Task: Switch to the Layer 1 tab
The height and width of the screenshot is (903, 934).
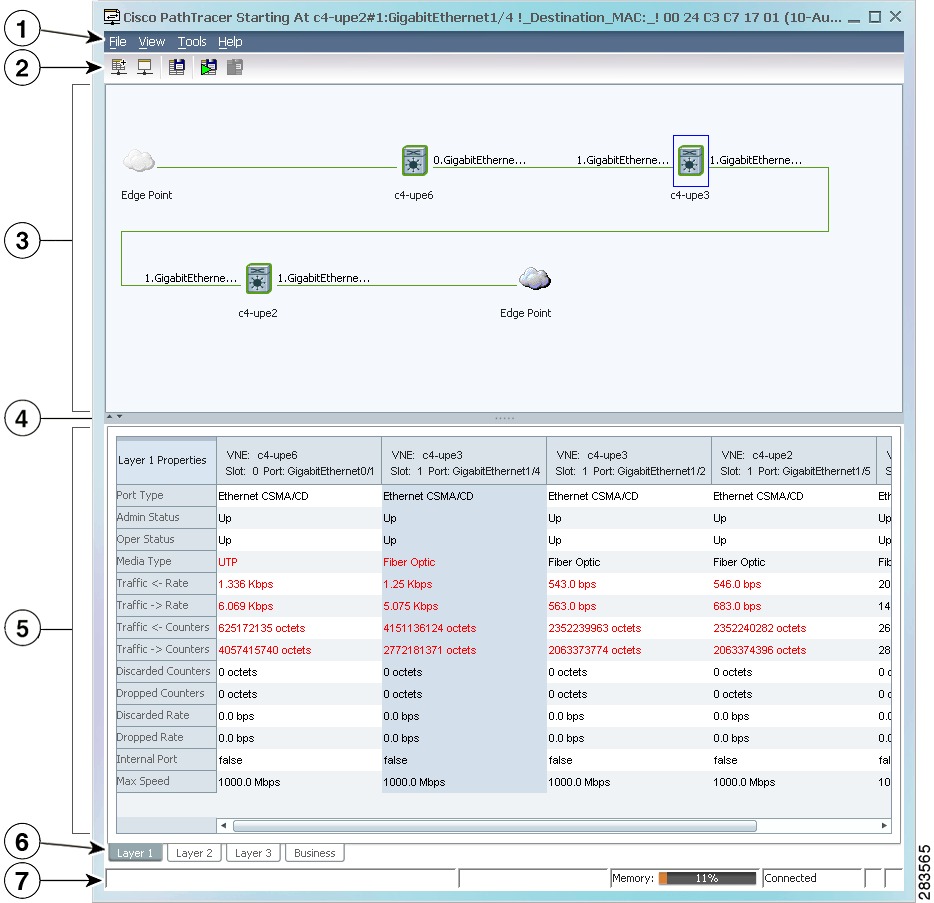Action: (x=135, y=853)
